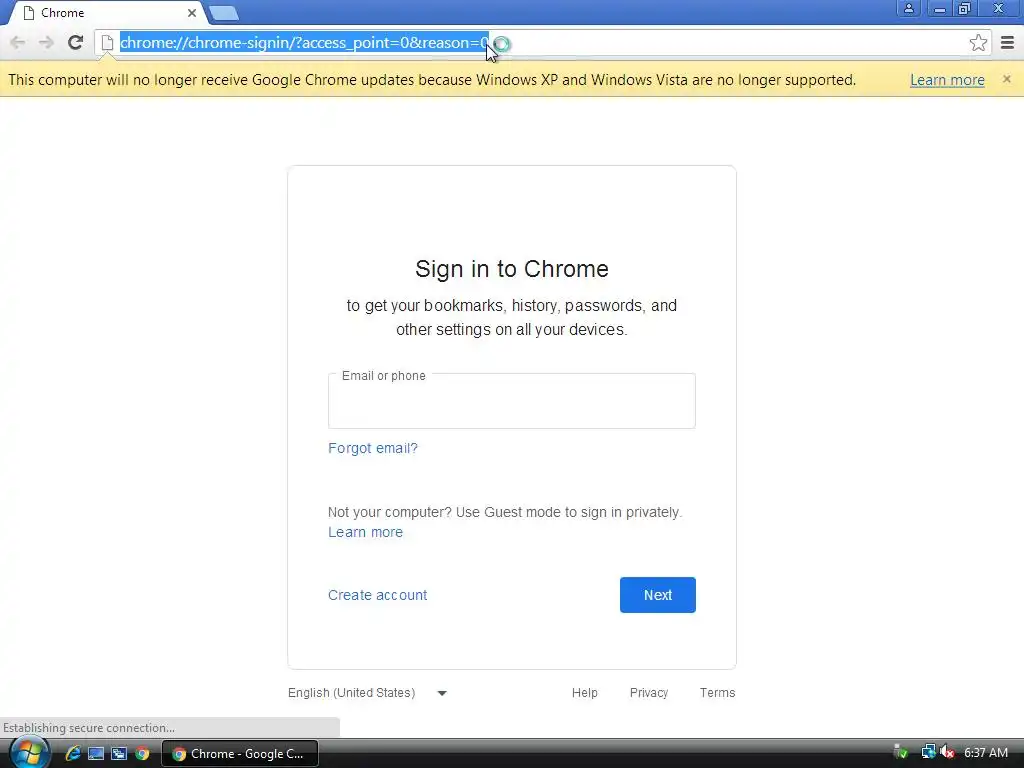This screenshot has height=768, width=1024.
Task: Expand the English (United States) language dropdown
Action: [367, 693]
